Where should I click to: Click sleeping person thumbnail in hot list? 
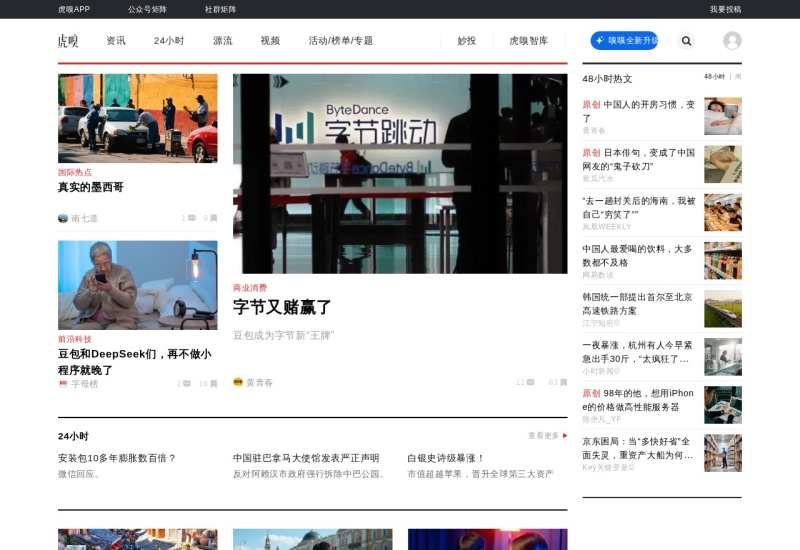click(723, 116)
